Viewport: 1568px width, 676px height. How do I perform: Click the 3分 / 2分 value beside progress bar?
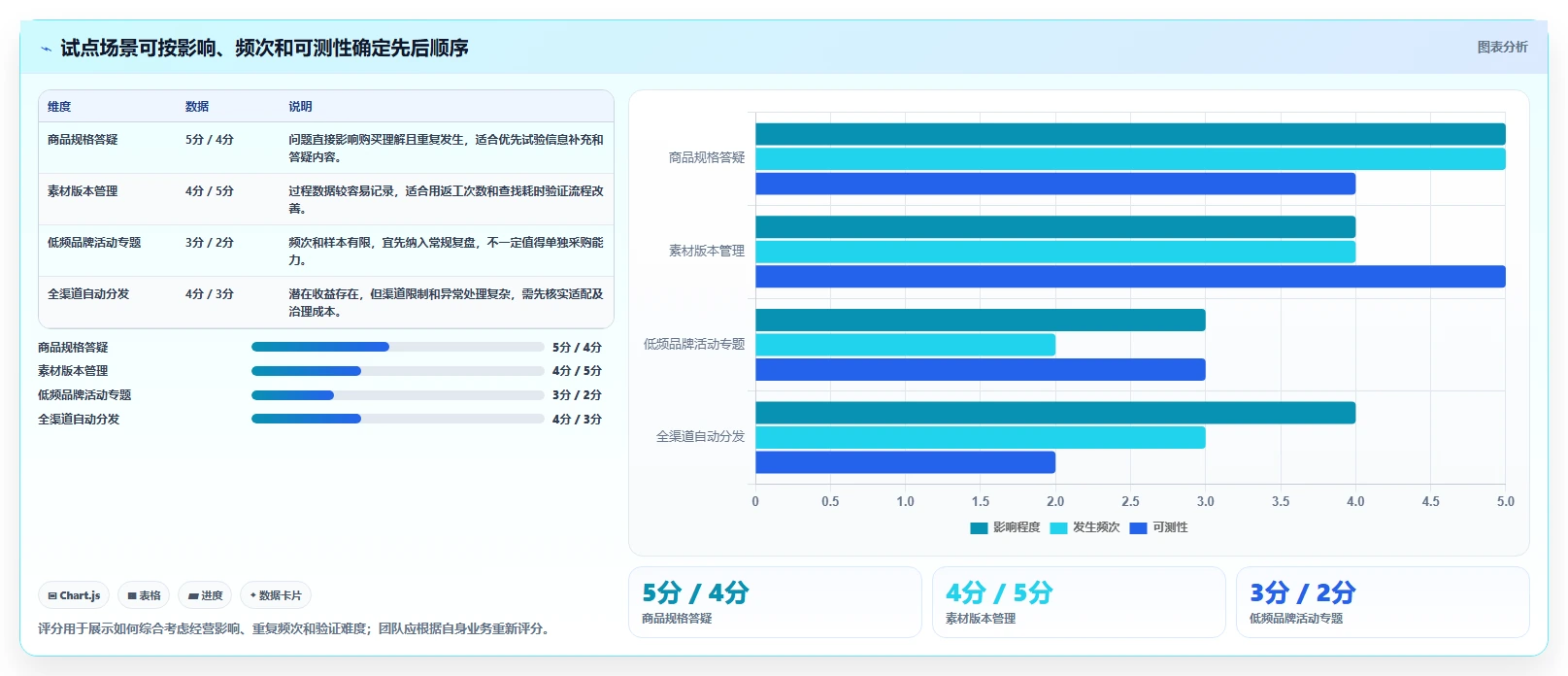(577, 395)
